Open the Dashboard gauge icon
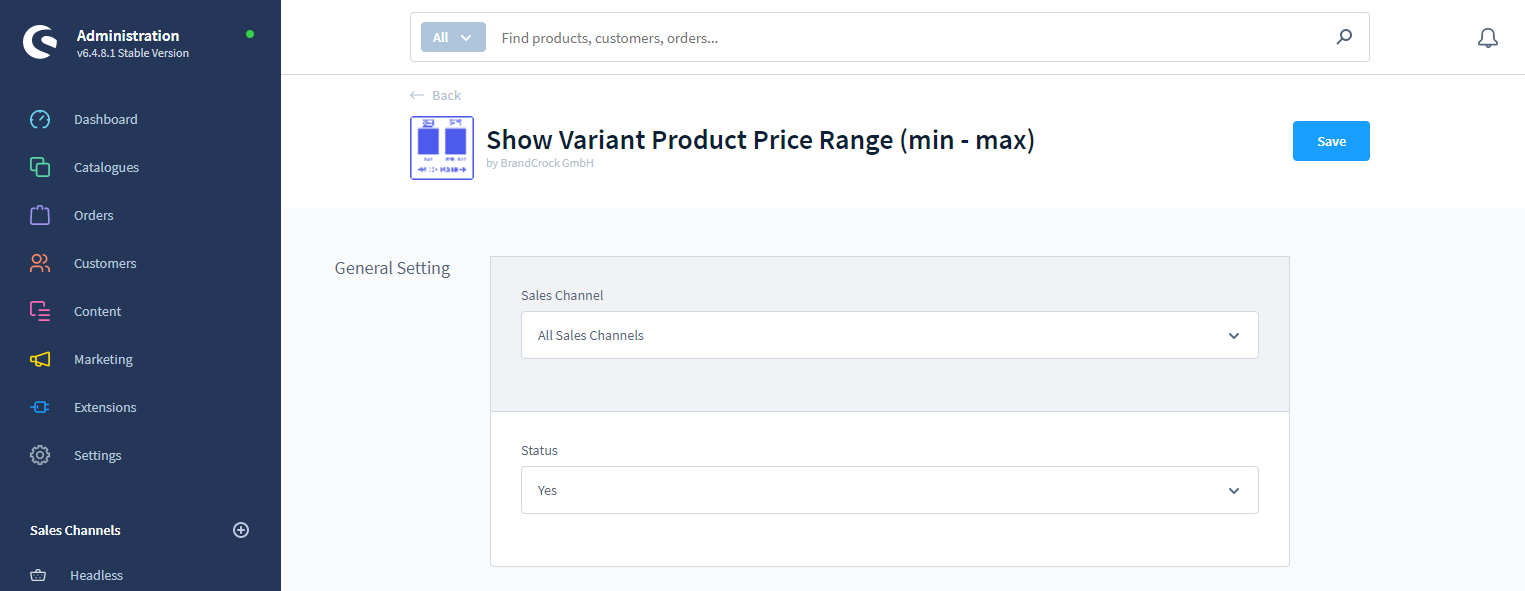This screenshot has height=591, width=1525. click(x=40, y=119)
